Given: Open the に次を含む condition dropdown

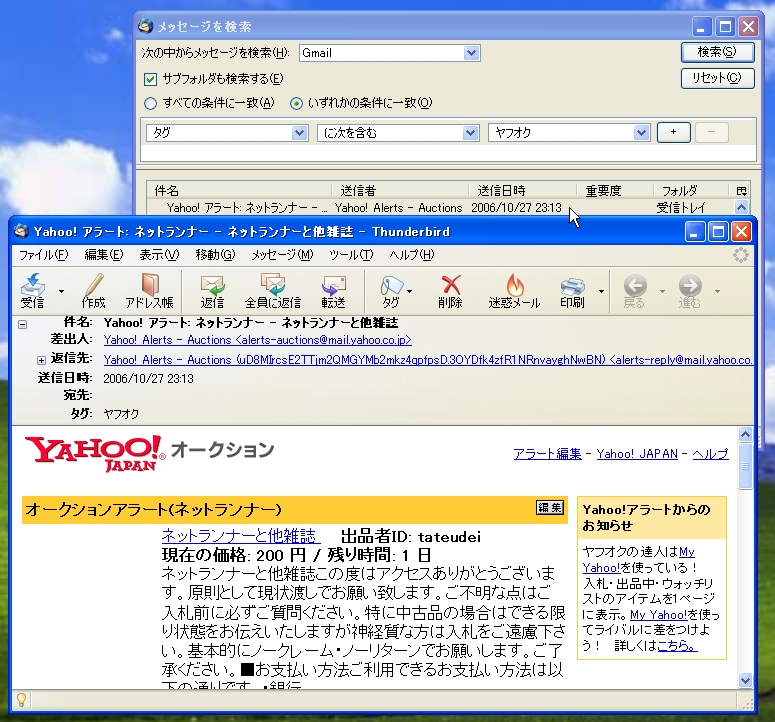Looking at the screenshot, I should pyautogui.click(x=470, y=132).
